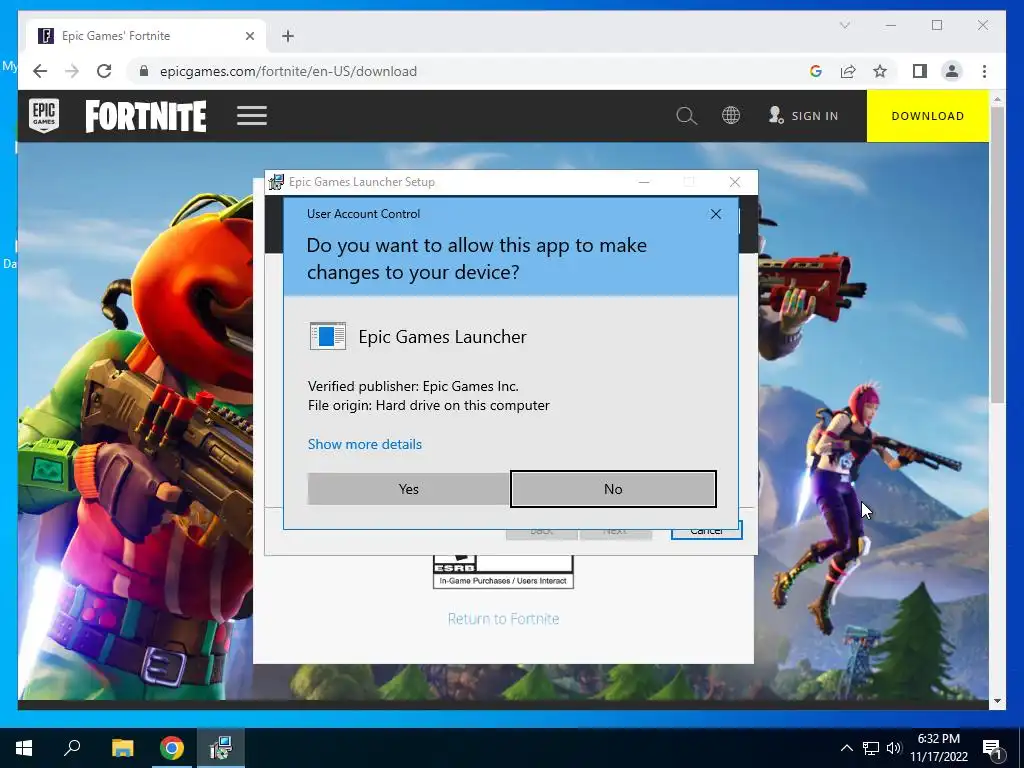The image size is (1024, 768).
Task: Click the share page icon
Action: coord(848,71)
